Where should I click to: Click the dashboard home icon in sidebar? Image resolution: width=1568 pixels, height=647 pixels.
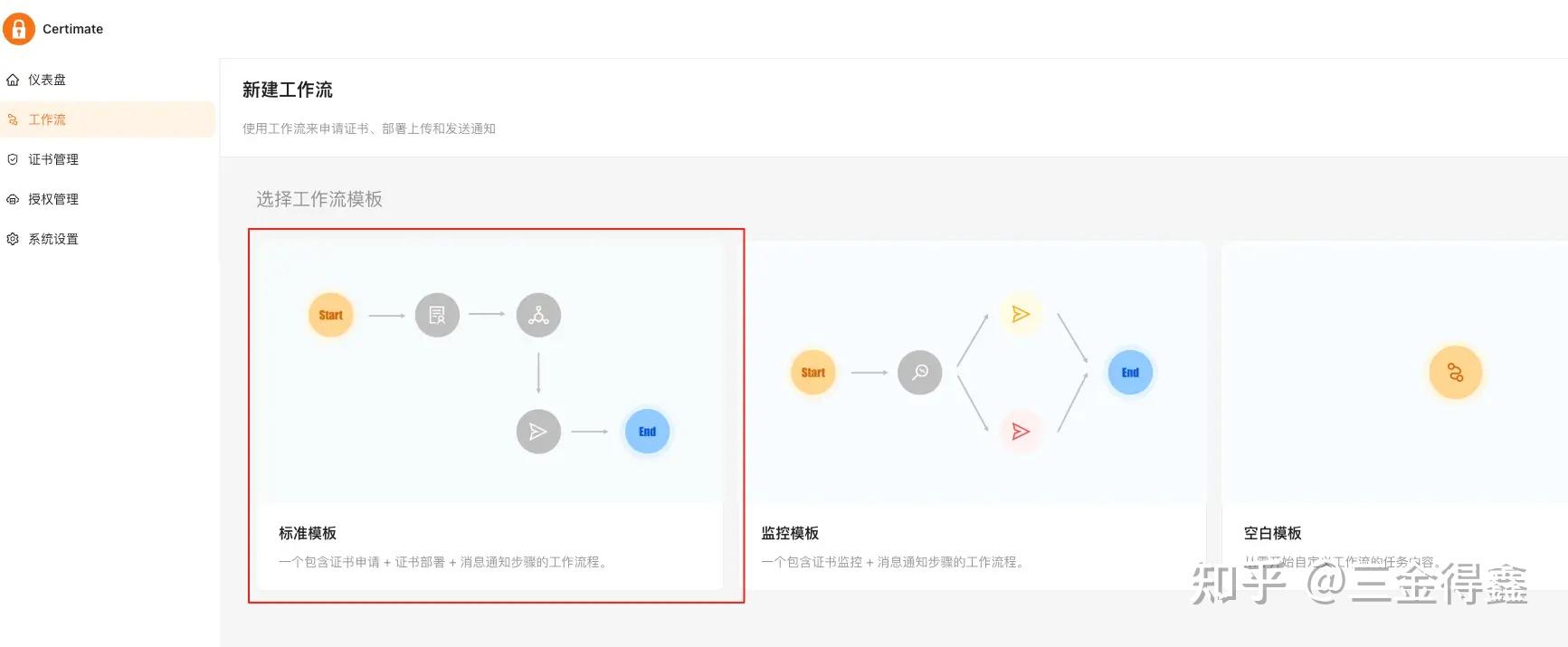click(x=13, y=80)
